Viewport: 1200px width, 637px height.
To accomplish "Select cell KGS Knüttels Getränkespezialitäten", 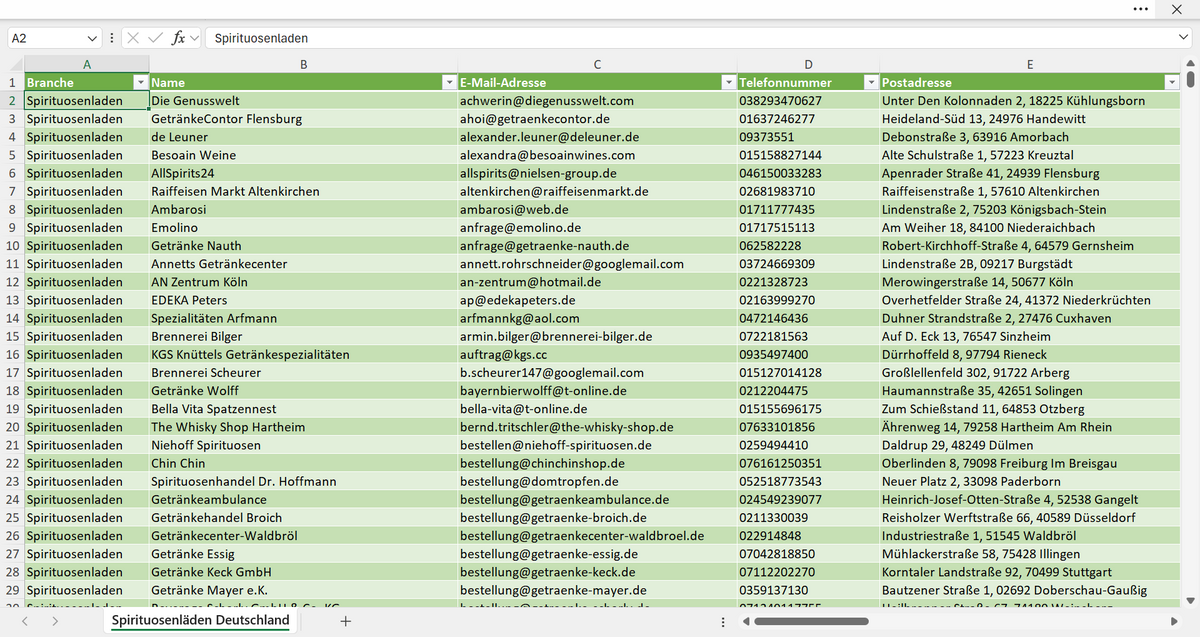I will click(x=304, y=354).
